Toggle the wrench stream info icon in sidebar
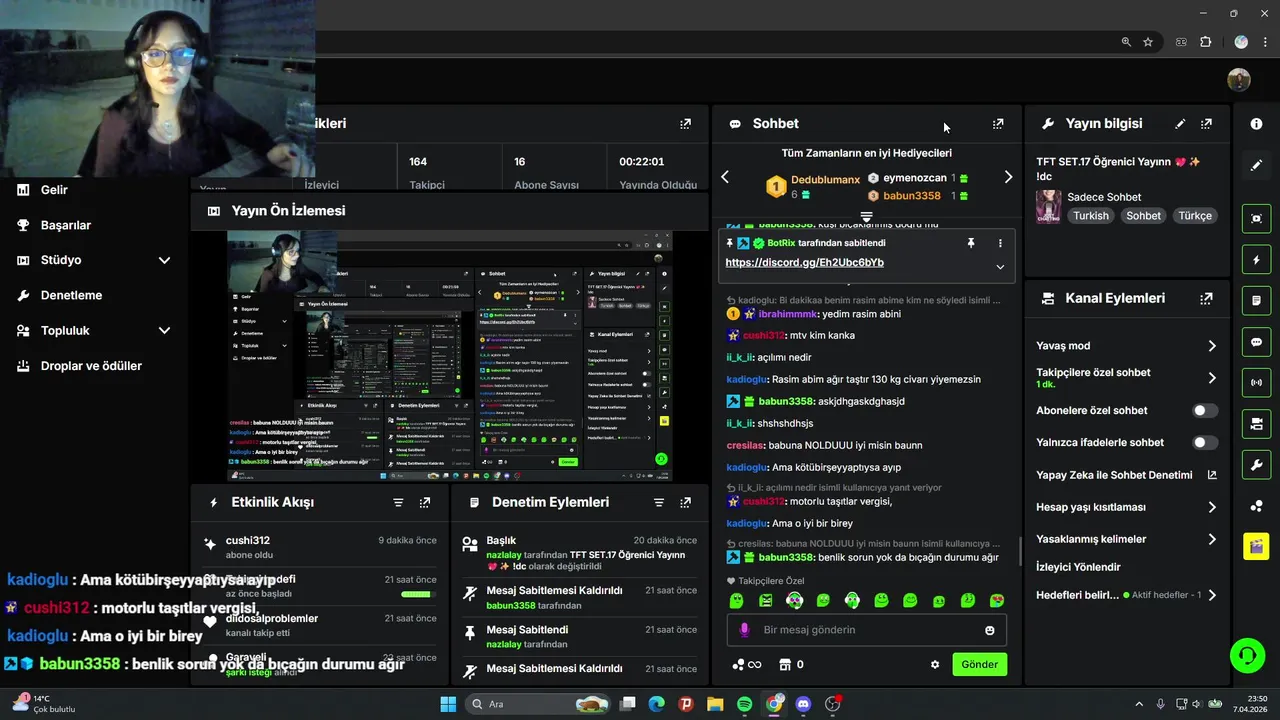This screenshot has height=720, width=1280. [1256, 465]
